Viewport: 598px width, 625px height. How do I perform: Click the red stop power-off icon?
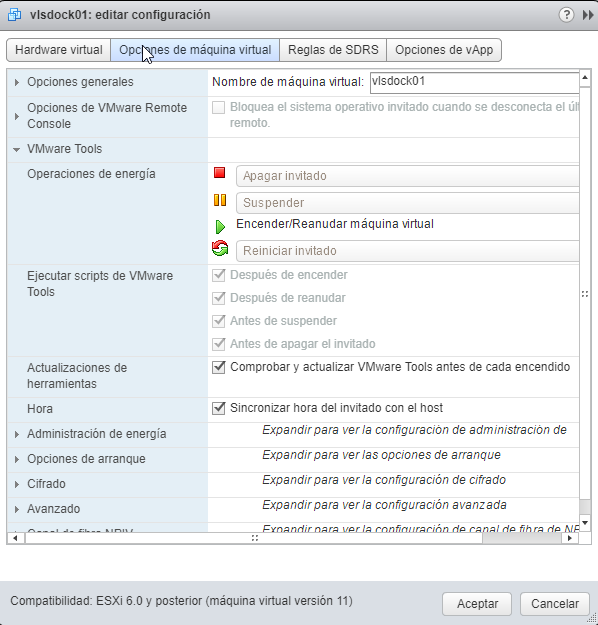219,173
